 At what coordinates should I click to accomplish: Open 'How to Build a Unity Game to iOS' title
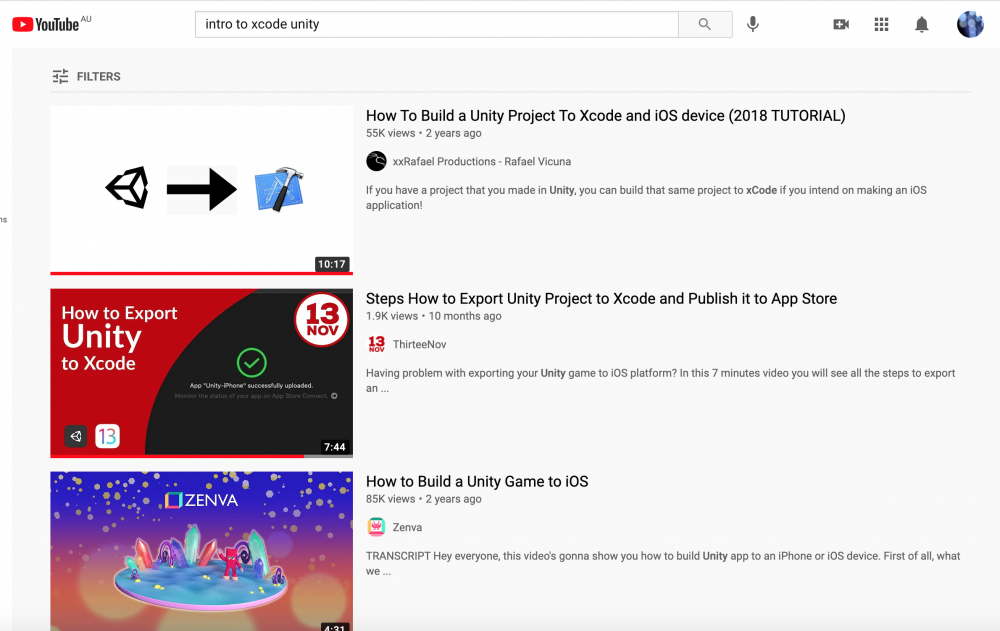pyautogui.click(x=477, y=482)
